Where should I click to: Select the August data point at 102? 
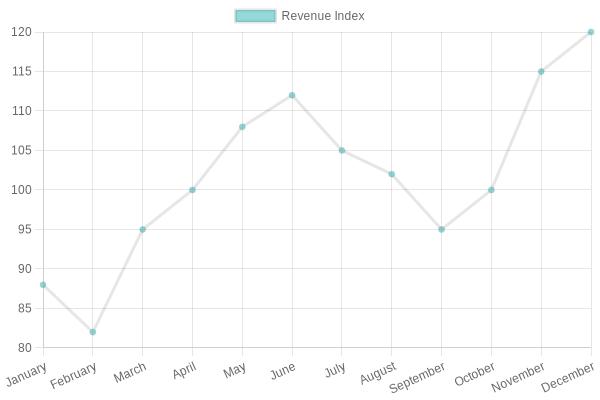point(391,174)
